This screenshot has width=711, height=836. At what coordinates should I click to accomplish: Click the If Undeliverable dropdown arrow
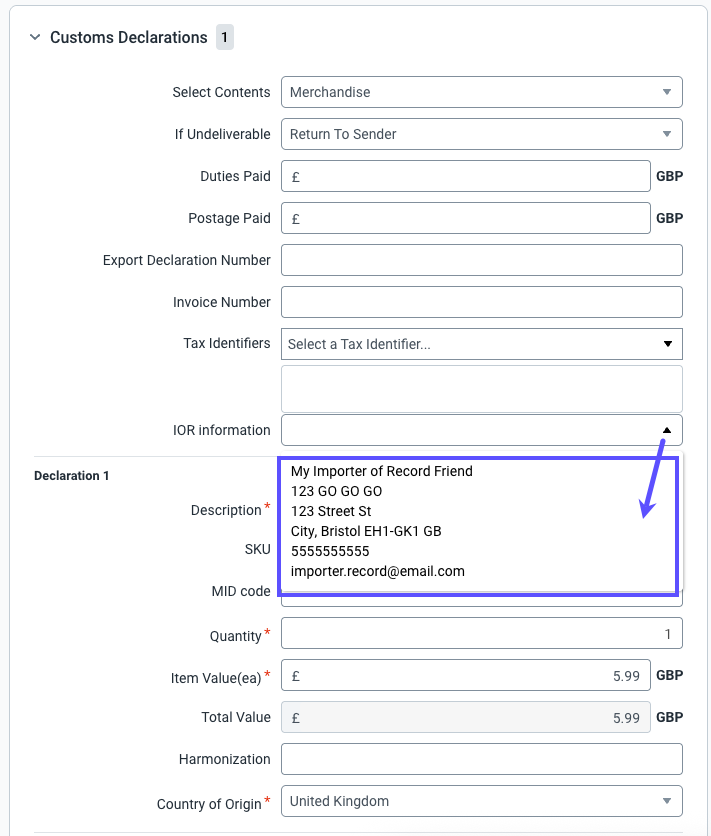click(x=667, y=134)
